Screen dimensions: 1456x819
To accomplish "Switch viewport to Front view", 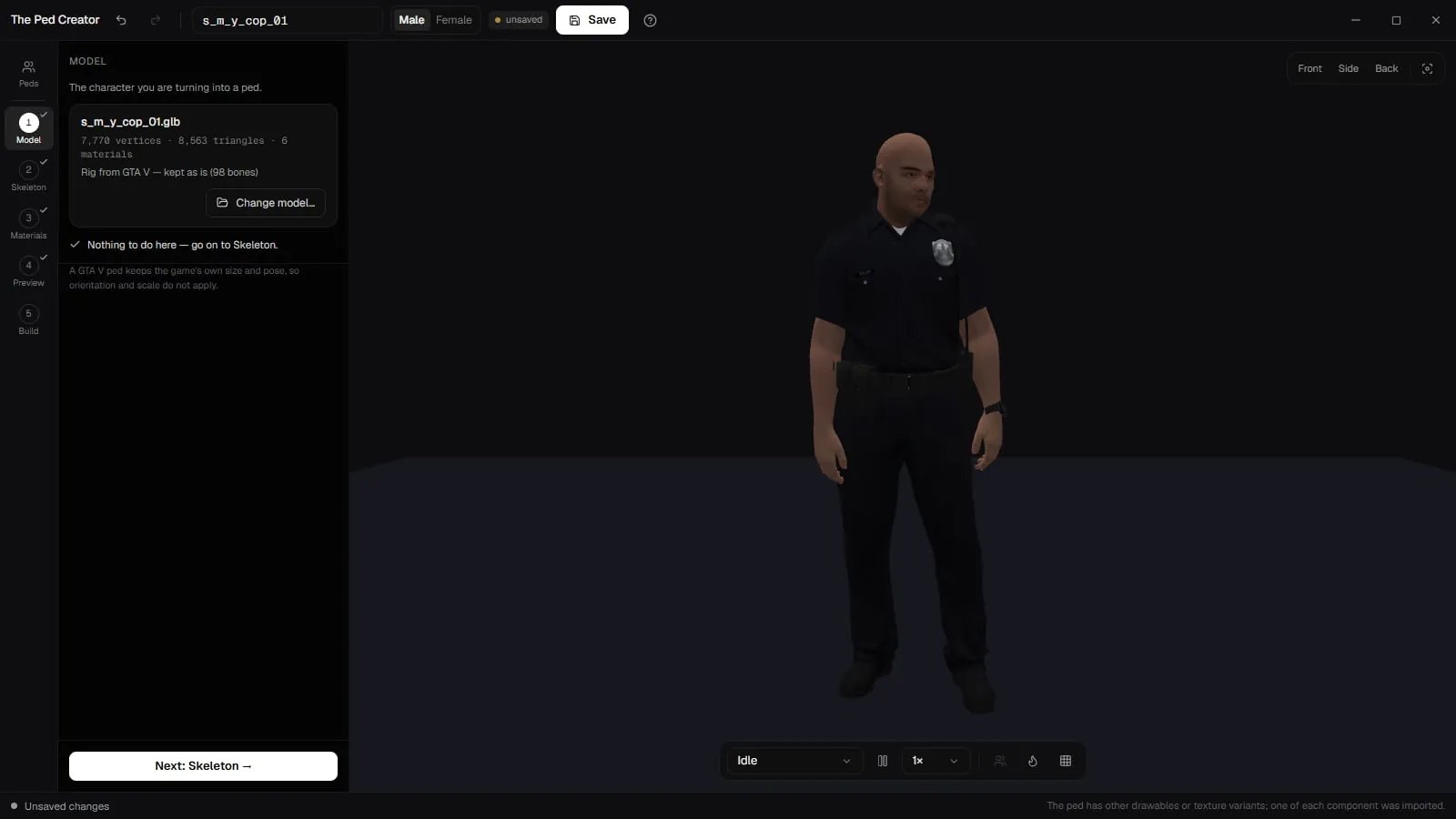I will (x=1309, y=68).
